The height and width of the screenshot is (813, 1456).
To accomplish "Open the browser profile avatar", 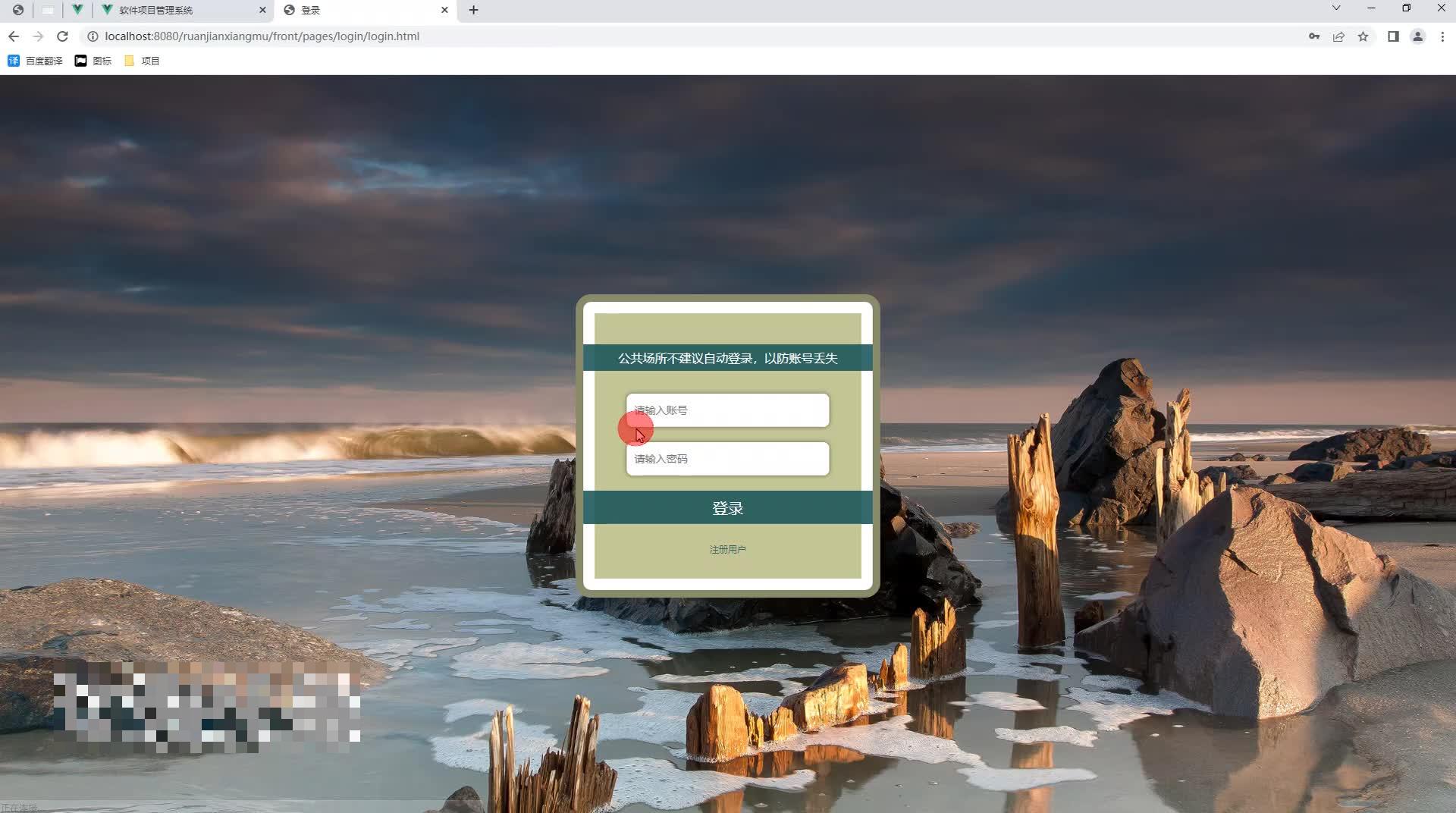I will [1417, 36].
